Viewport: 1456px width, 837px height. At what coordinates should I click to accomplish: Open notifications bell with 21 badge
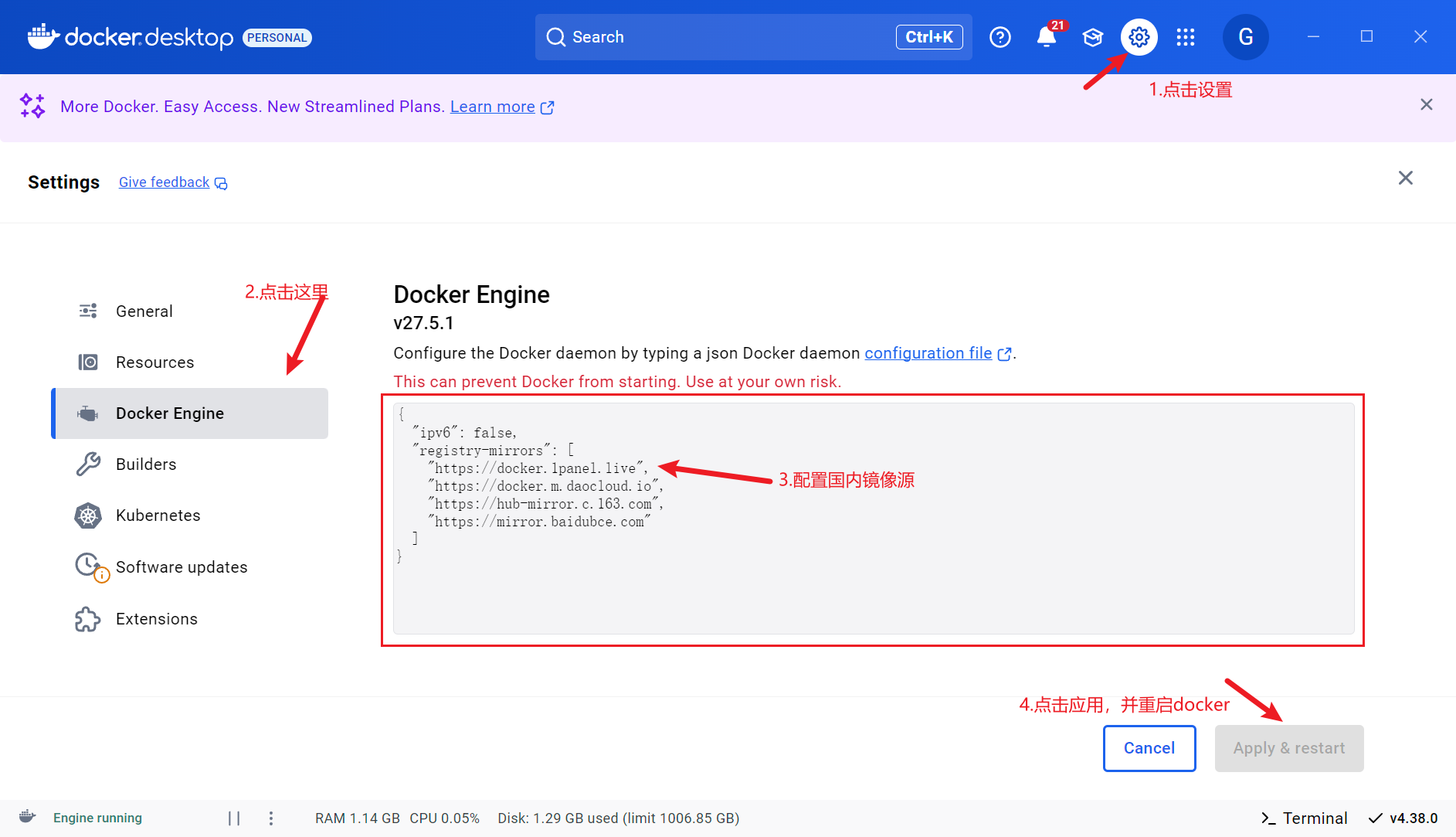click(1048, 36)
